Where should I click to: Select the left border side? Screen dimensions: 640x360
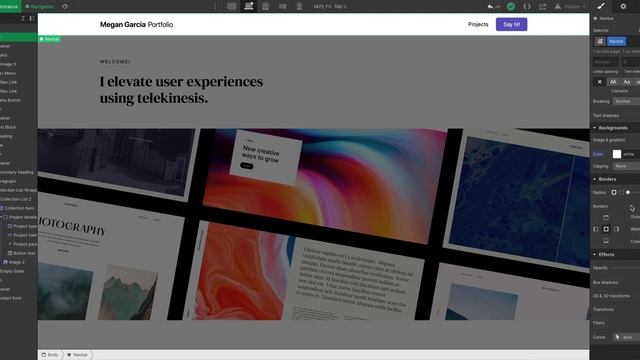[596, 229]
